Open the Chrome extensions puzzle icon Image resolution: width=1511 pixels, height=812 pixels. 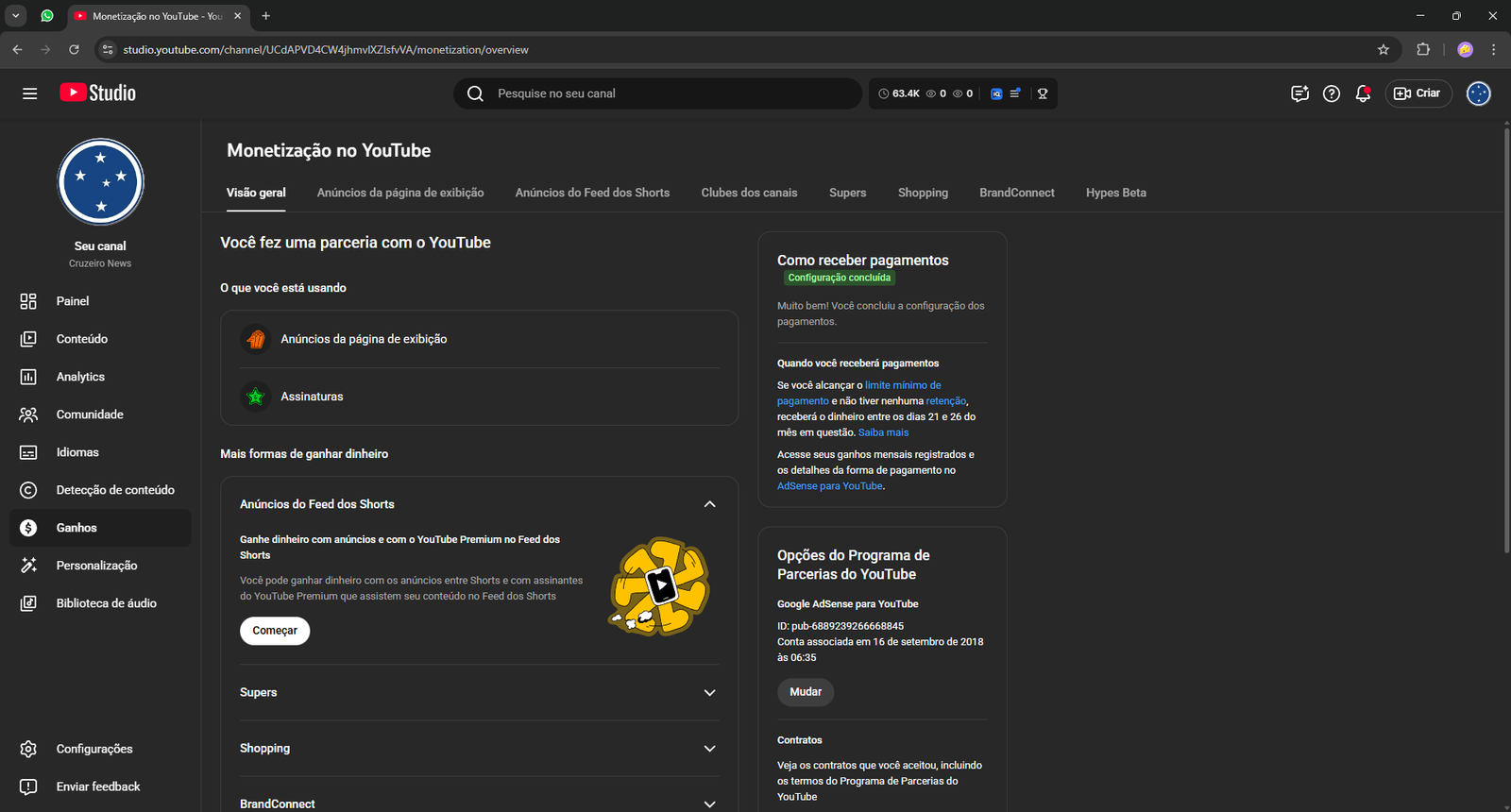click(x=1423, y=49)
